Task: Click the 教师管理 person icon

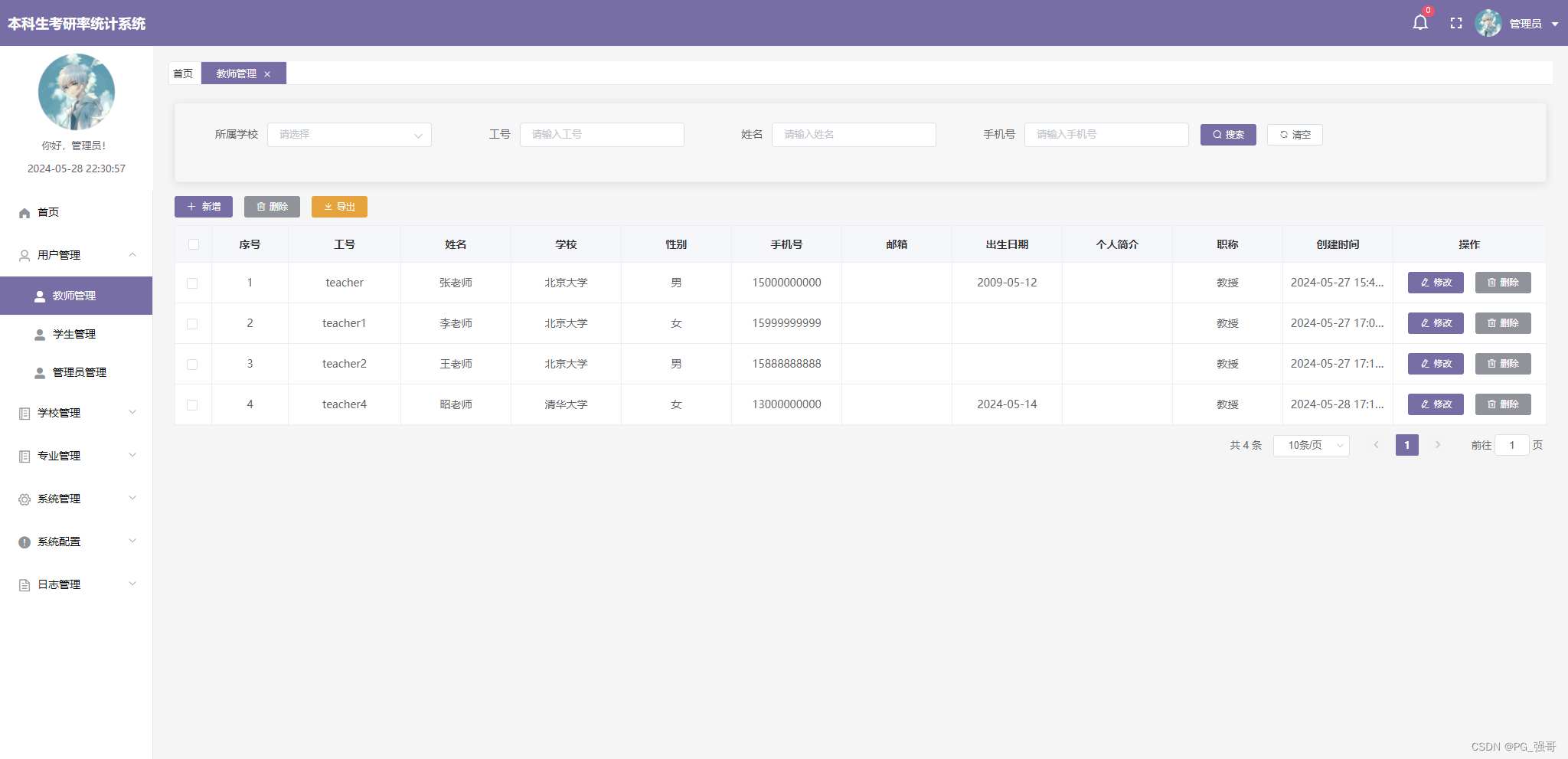Action: tap(40, 296)
